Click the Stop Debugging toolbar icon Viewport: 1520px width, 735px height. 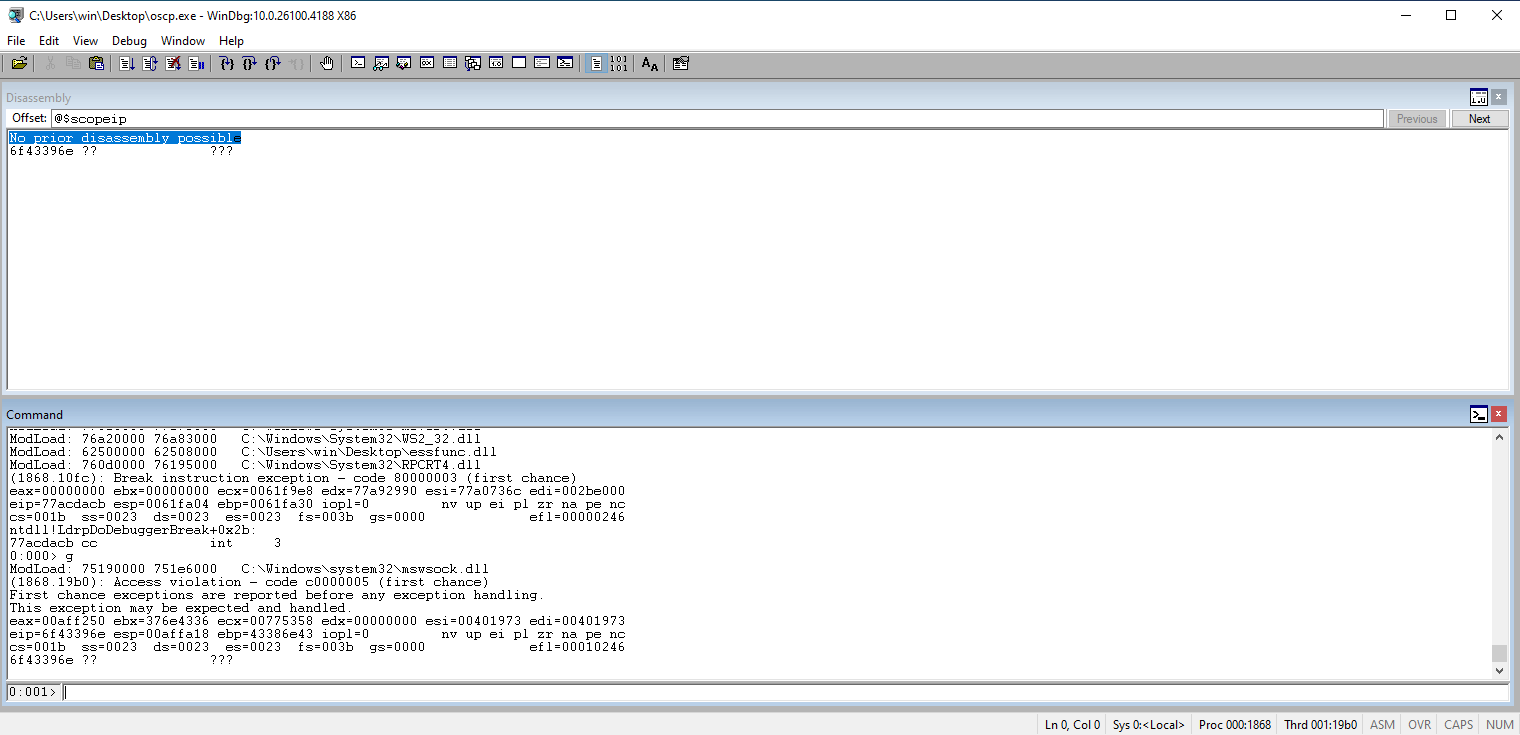[x=173, y=63]
